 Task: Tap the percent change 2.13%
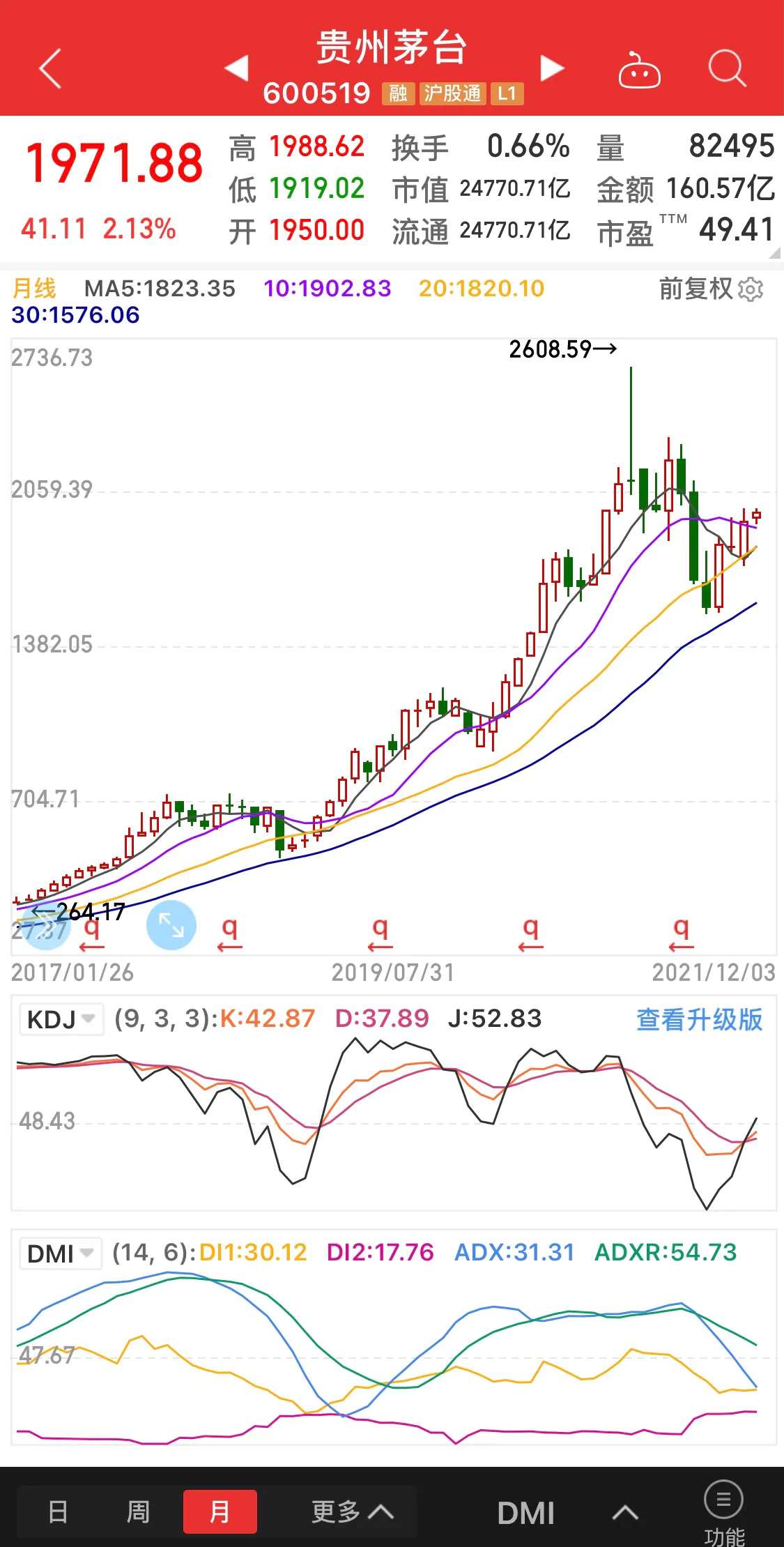tap(139, 229)
